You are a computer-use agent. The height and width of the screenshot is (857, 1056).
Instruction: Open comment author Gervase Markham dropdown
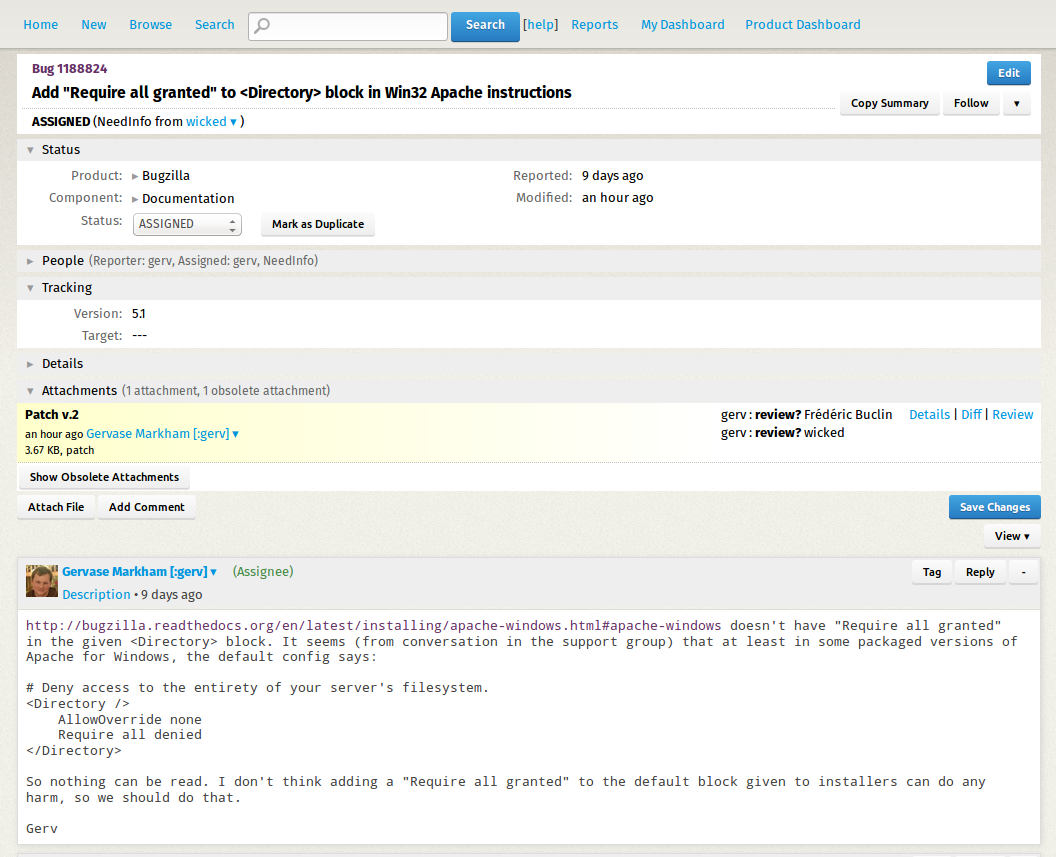tap(139, 572)
